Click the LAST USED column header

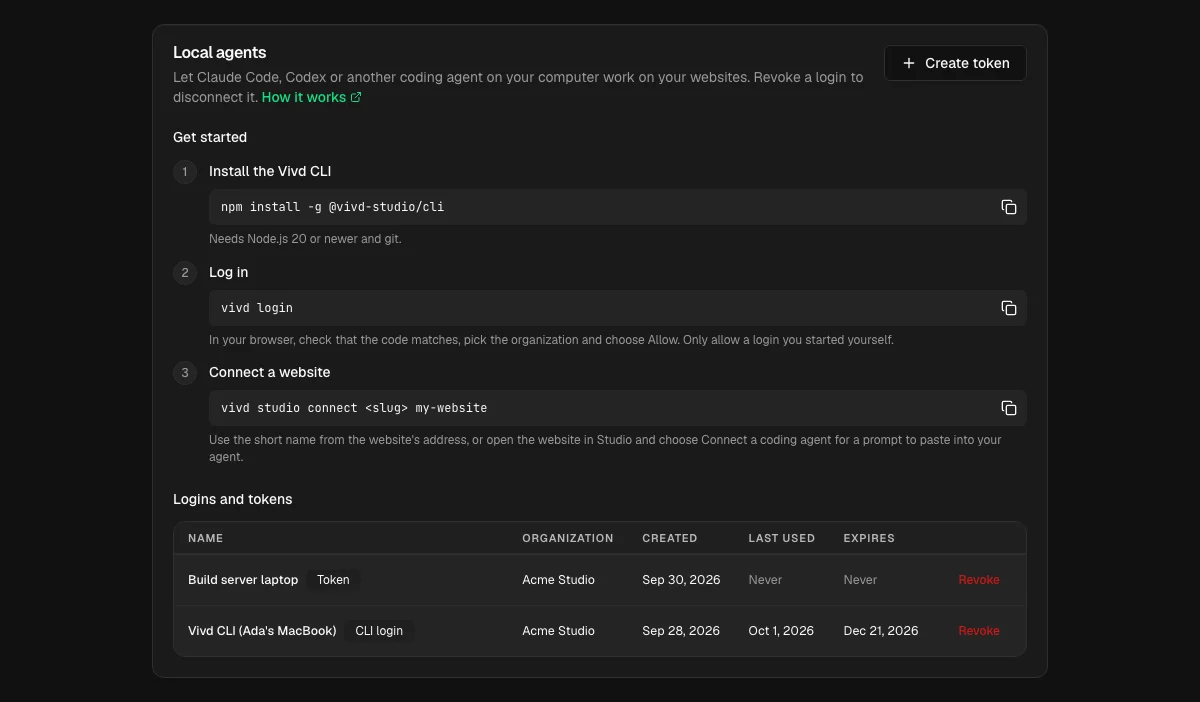[x=782, y=538]
